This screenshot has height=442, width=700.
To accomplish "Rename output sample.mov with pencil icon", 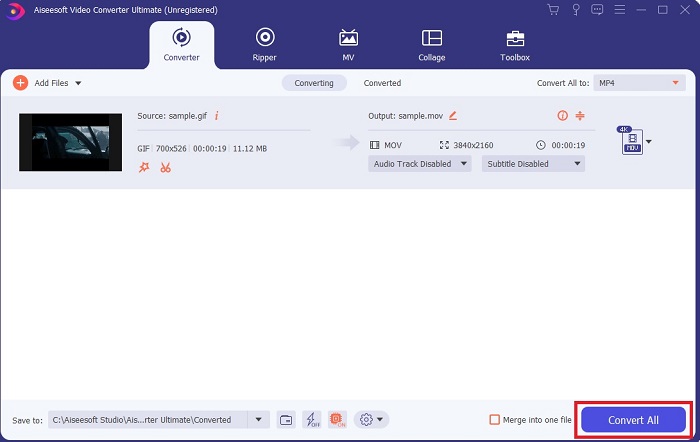I will point(453,116).
